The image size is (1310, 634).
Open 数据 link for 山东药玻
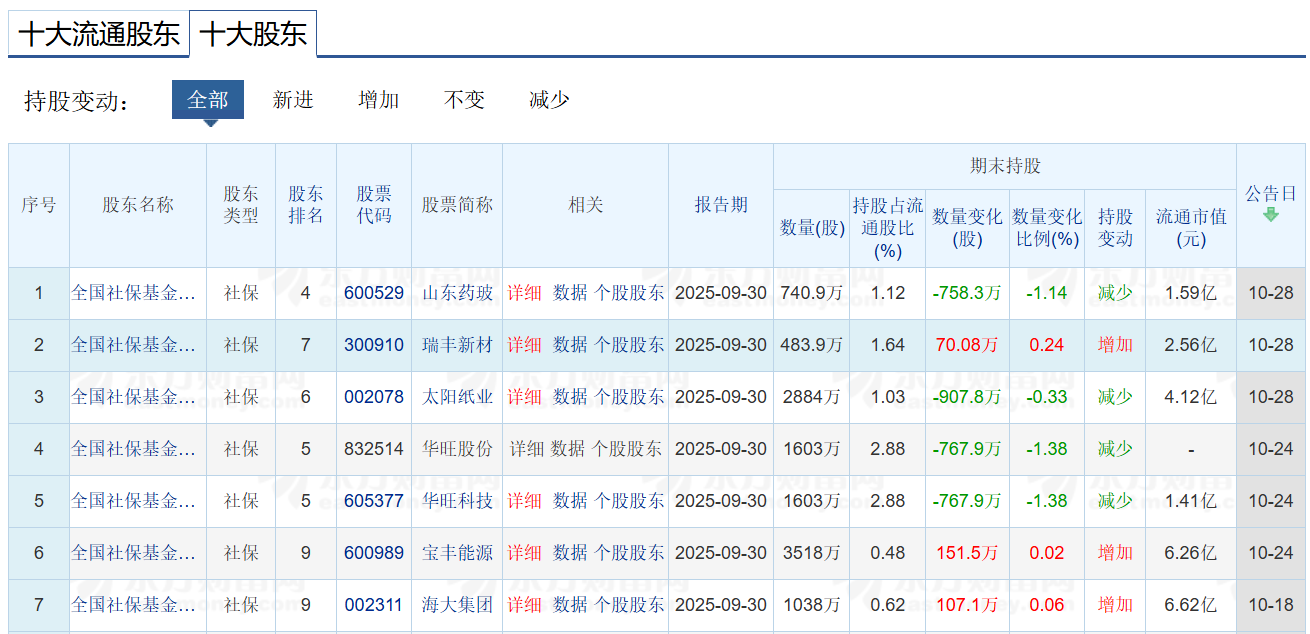point(570,293)
